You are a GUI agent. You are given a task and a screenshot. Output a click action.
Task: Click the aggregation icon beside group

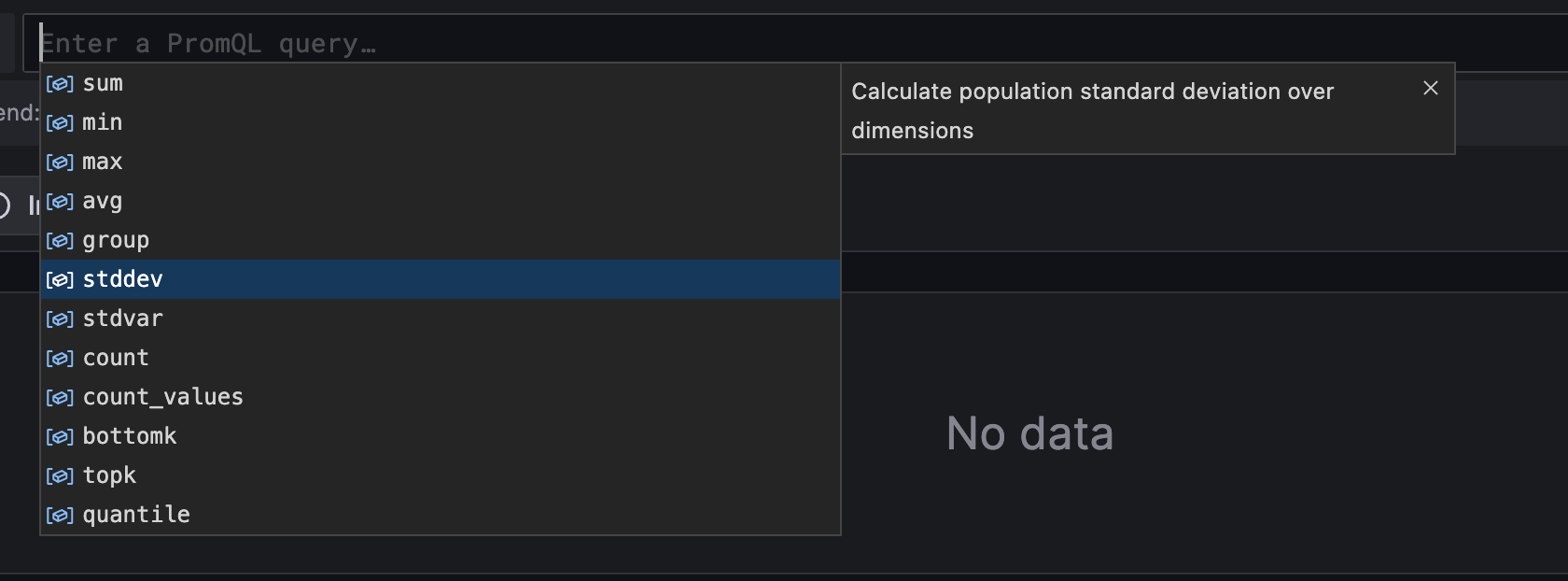[59, 240]
